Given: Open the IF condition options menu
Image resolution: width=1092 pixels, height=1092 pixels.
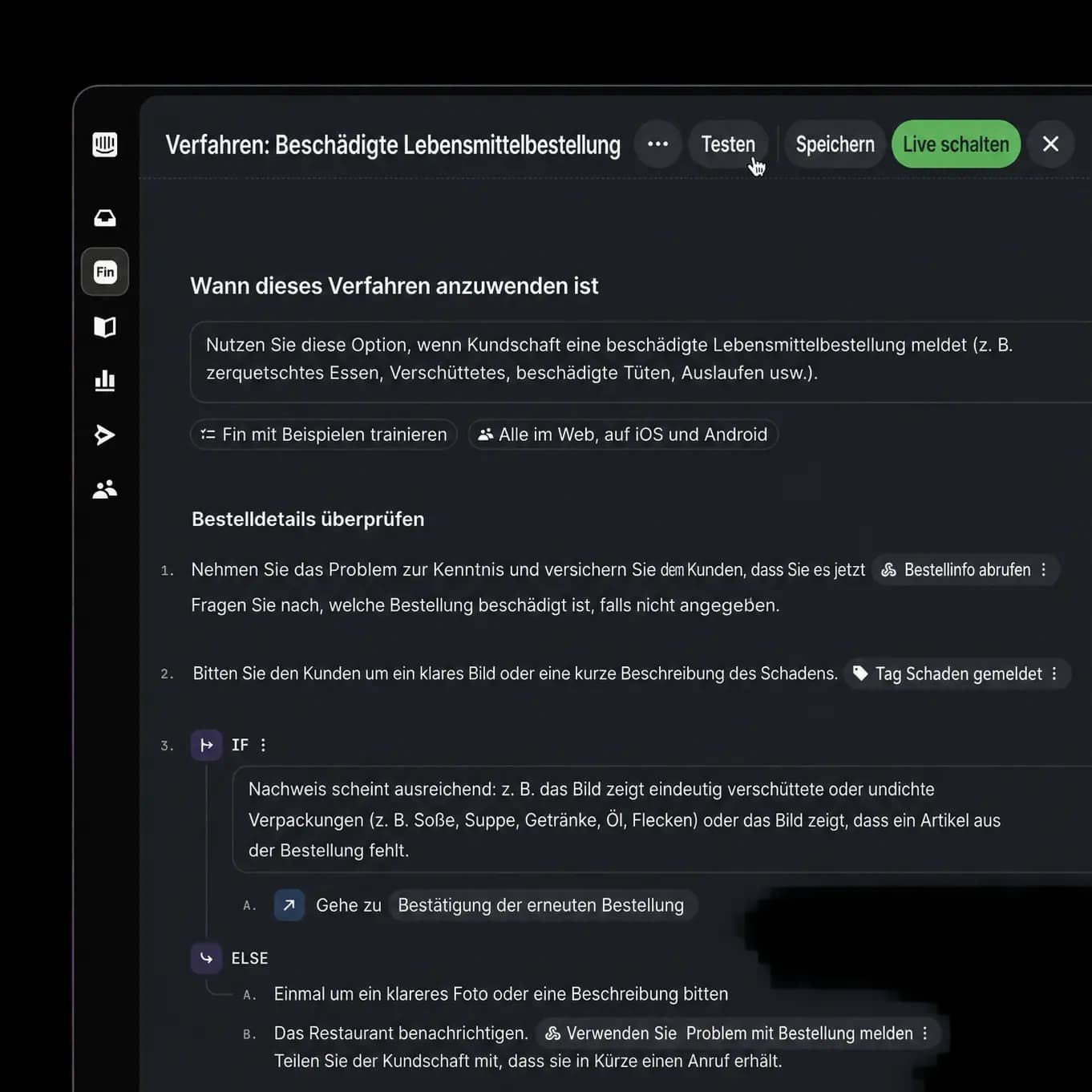Looking at the screenshot, I should pyautogui.click(x=263, y=745).
